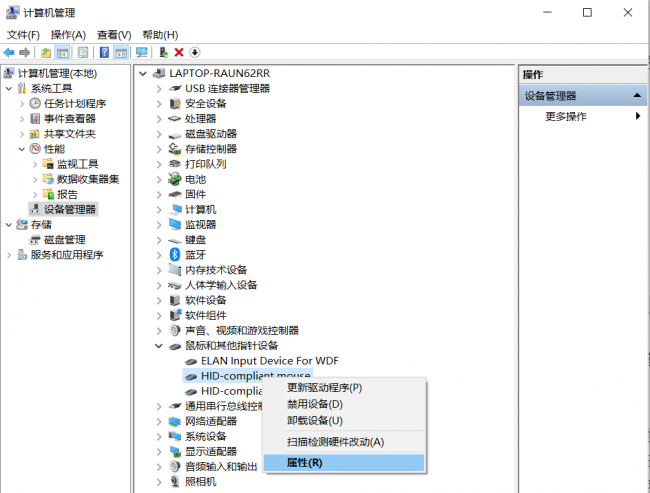Open the 操作(A) menu

(x=68, y=34)
